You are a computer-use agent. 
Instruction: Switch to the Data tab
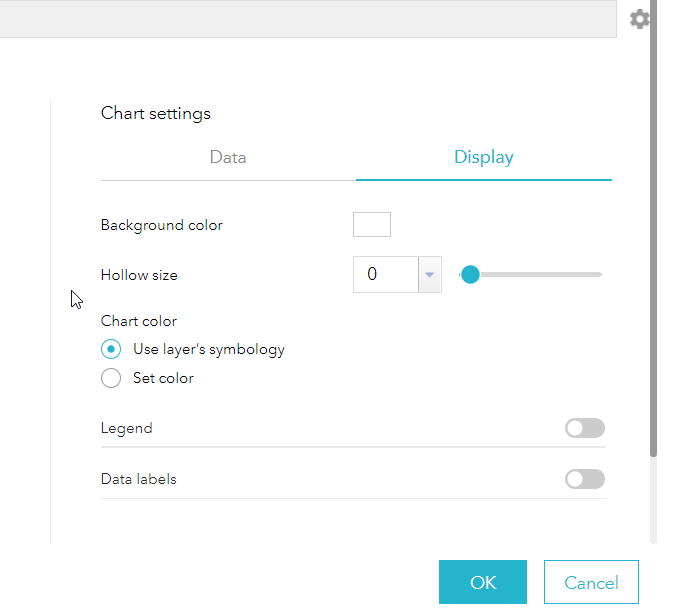click(x=228, y=157)
